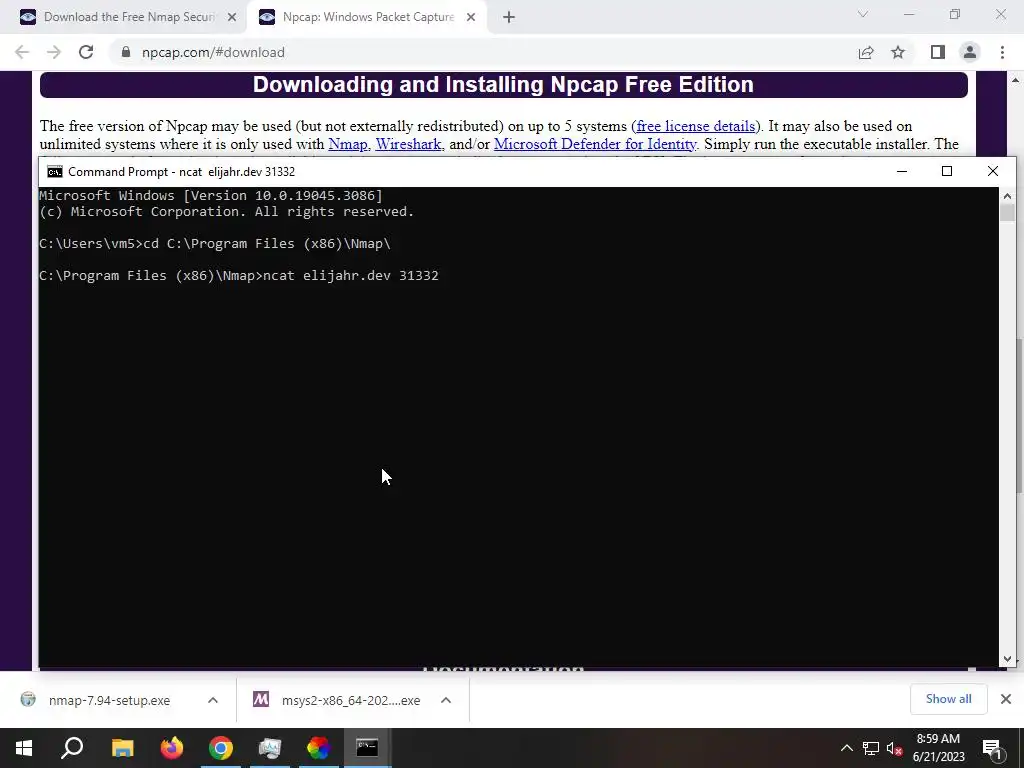Viewport: 1024px width, 768px height.
Task: Open the gray monitor app in taskbar
Action: (x=270, y=748)
